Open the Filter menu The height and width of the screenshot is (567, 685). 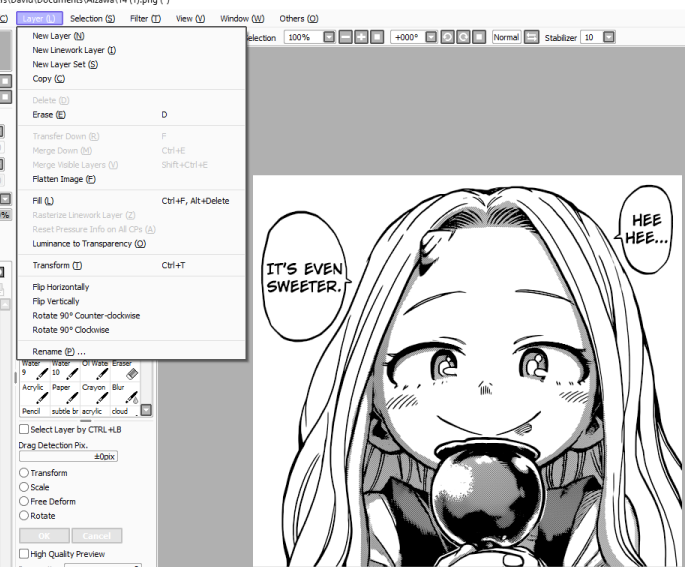(x=145, y=18)
